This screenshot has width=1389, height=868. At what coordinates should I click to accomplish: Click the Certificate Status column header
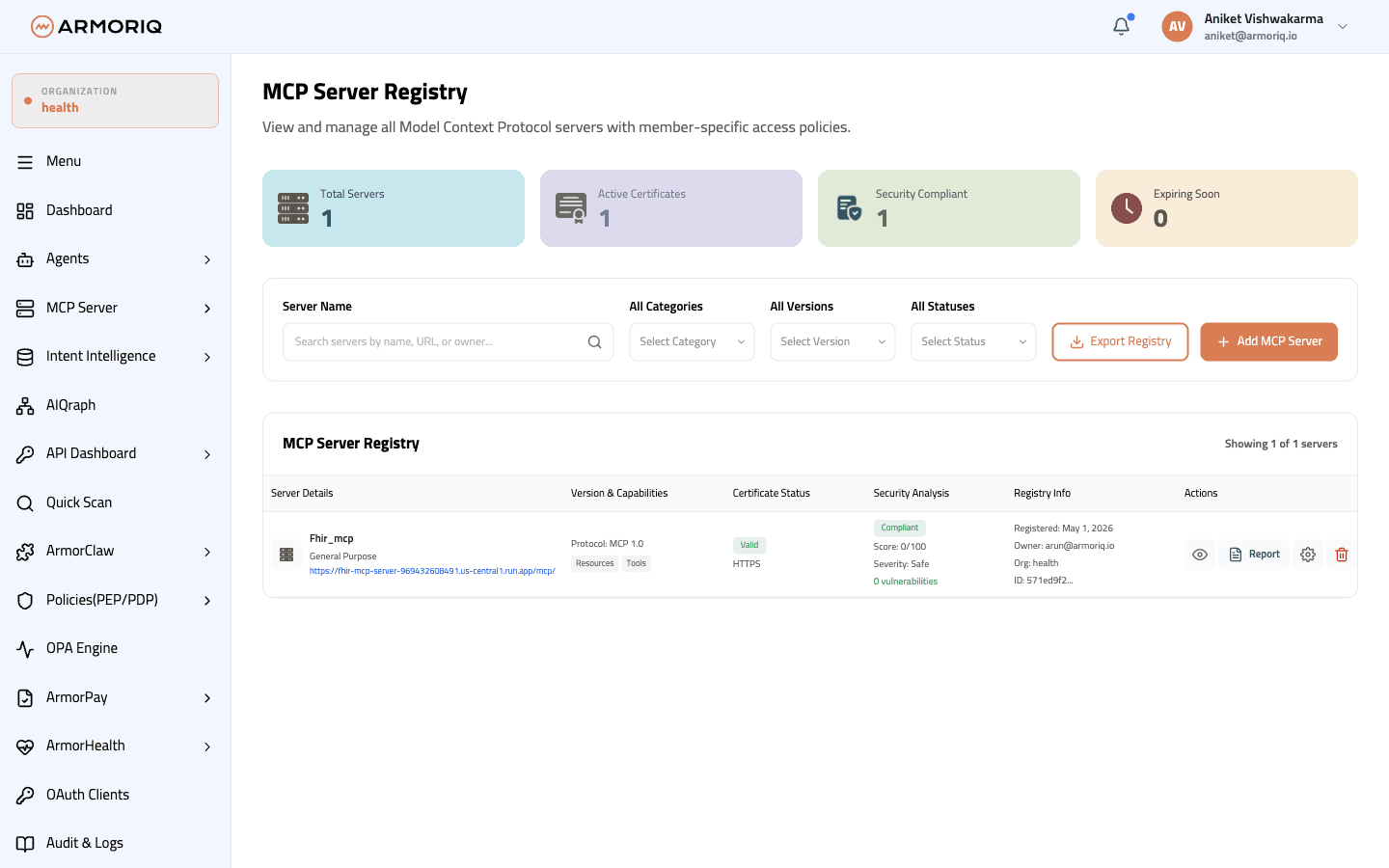(772, 493)
